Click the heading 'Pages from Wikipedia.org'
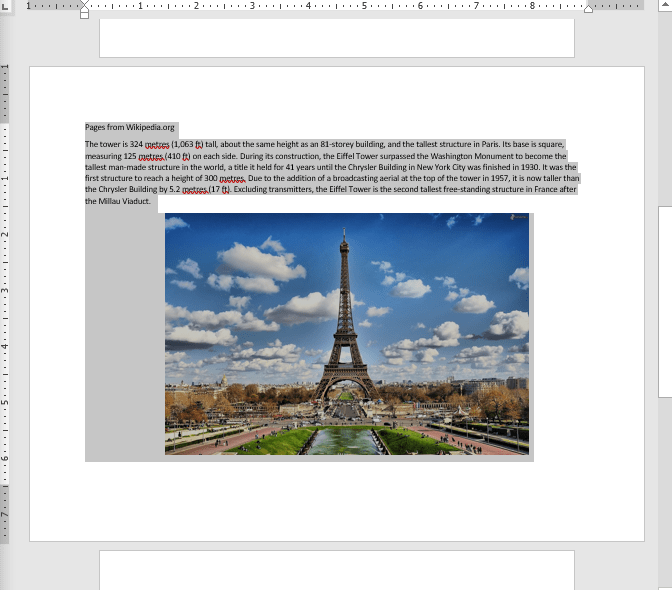 [130, 127]
